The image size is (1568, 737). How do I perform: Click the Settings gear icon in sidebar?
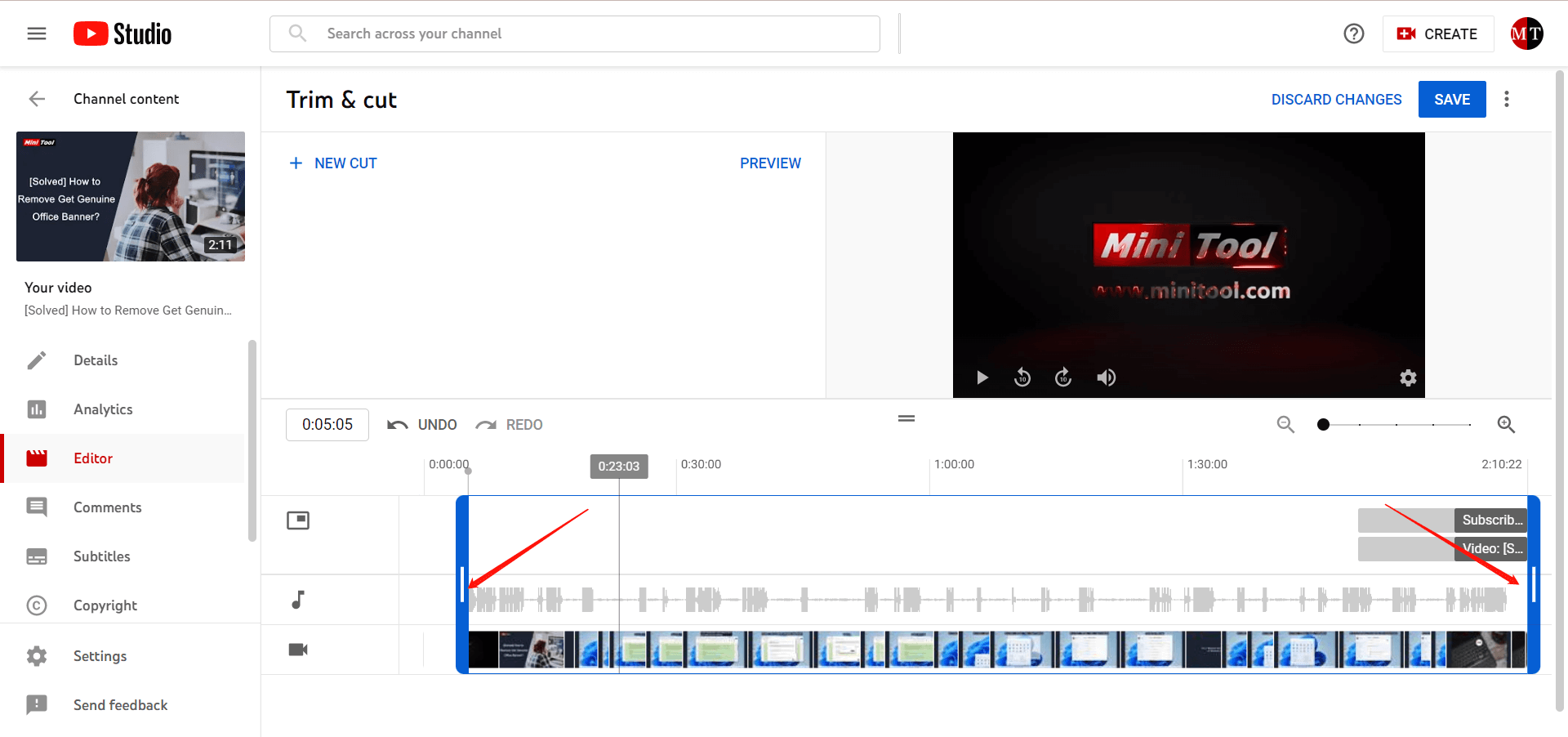[37, 656]
